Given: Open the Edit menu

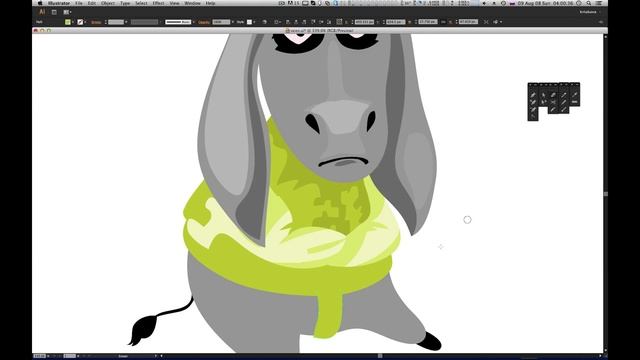Looking at the screenshot, I should (92, 3).
